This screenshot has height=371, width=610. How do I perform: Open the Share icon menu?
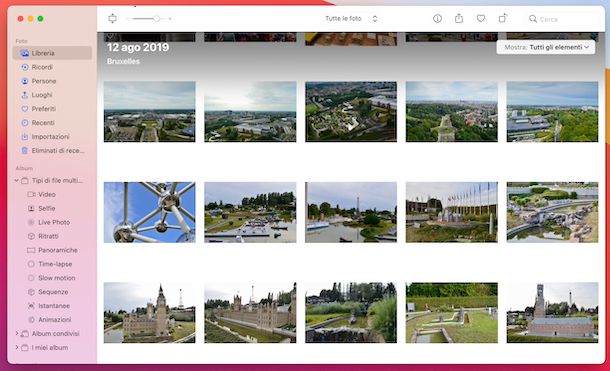459,18
